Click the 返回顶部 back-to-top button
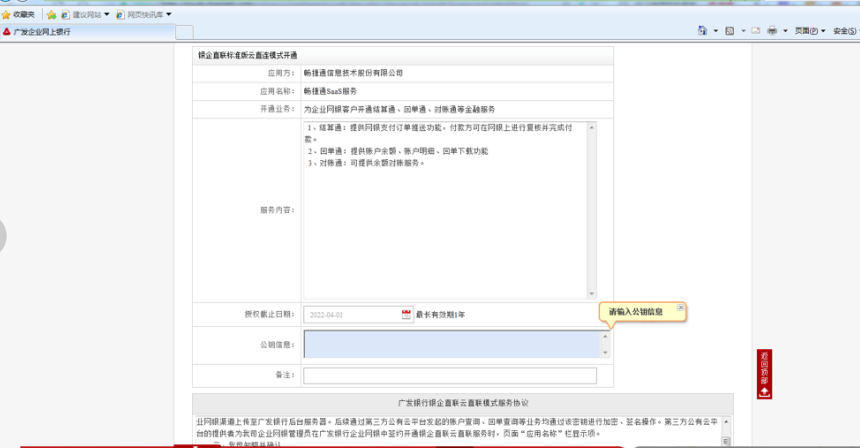This screenshot has height=448, width=860. [x=765, y=374]
